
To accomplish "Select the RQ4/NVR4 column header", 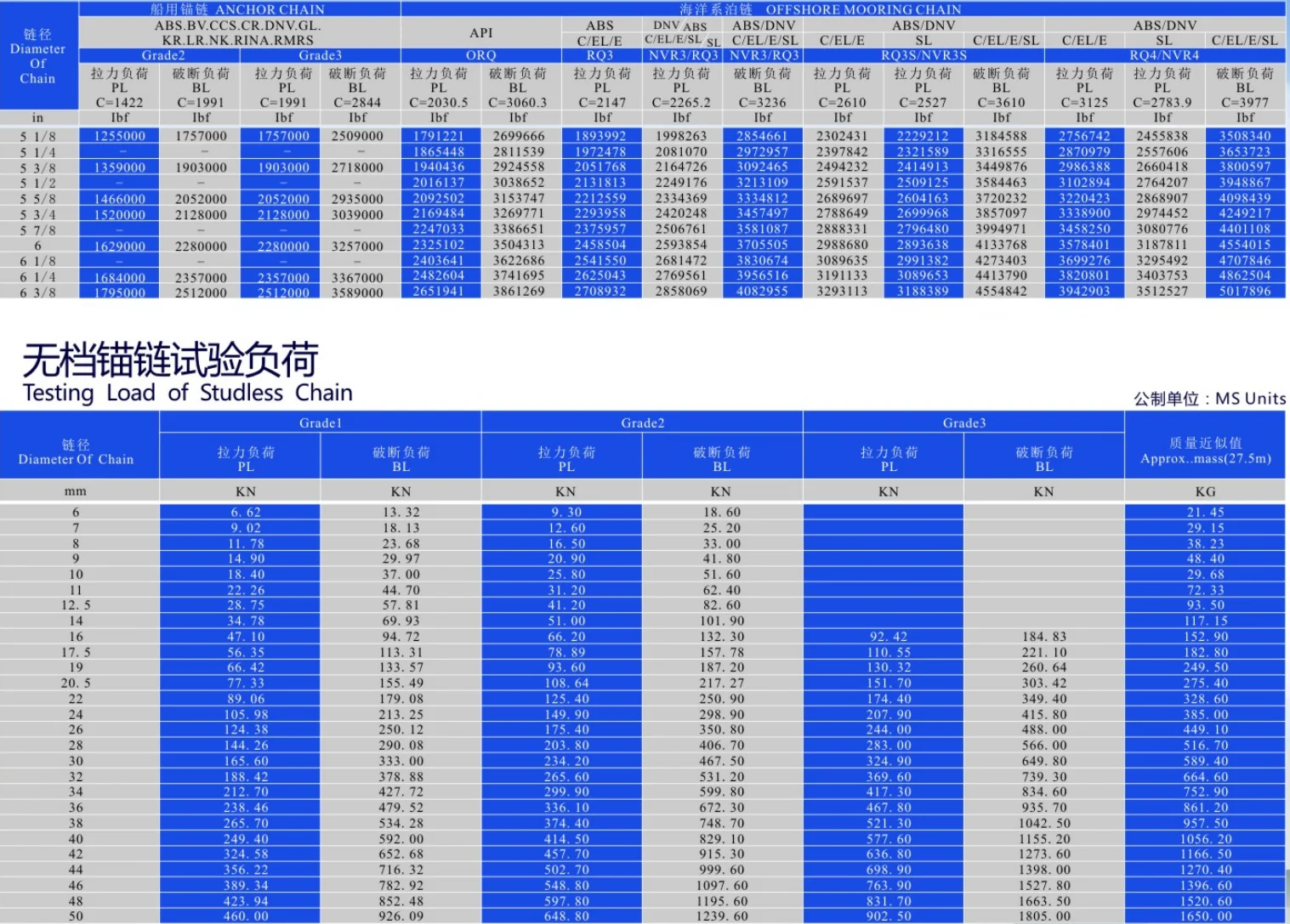I will (x=1164, y=55).
